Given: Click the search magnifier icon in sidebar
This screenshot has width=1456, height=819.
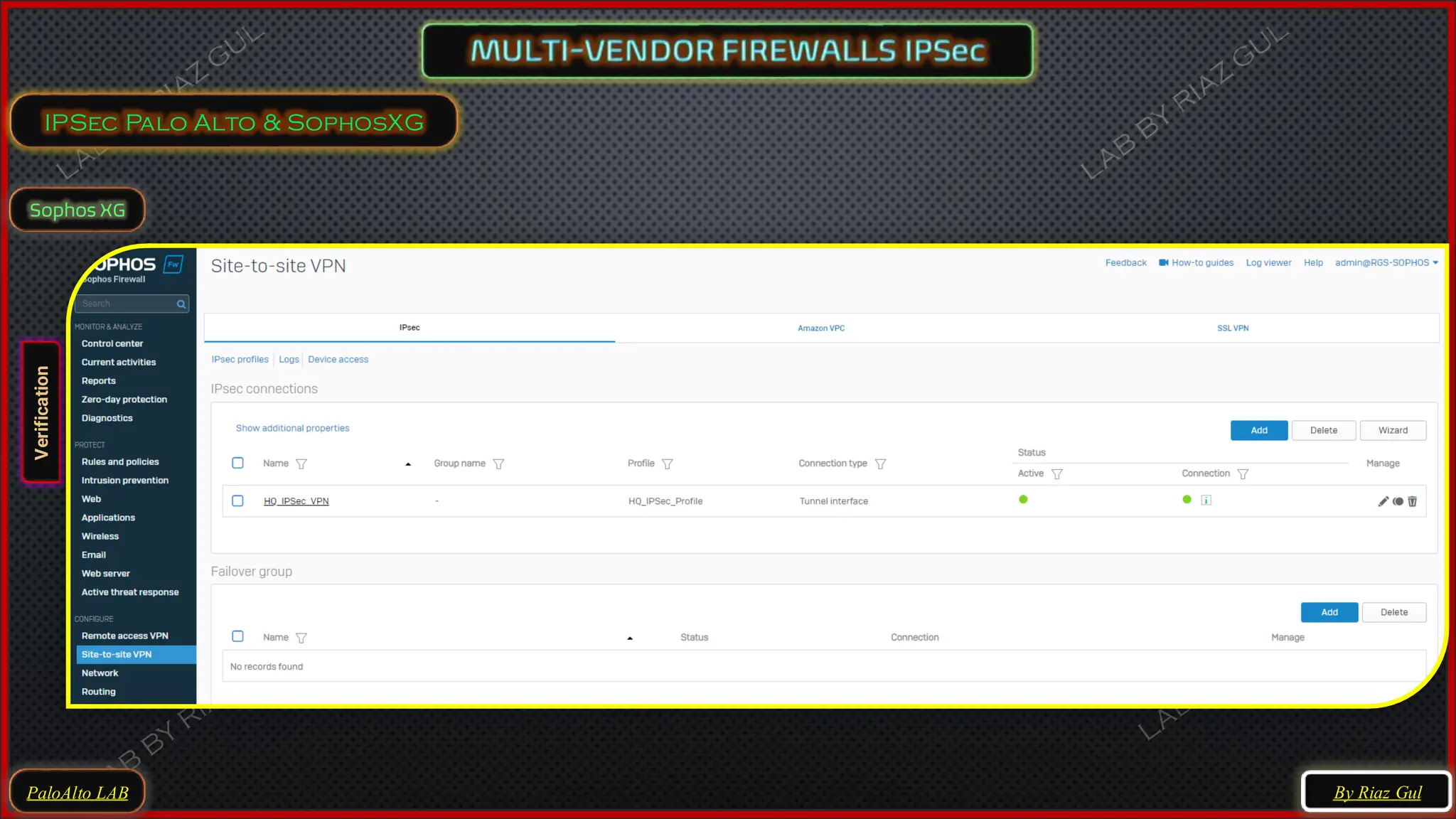Looking at the screenshot, I should click(x=181, y=304).
